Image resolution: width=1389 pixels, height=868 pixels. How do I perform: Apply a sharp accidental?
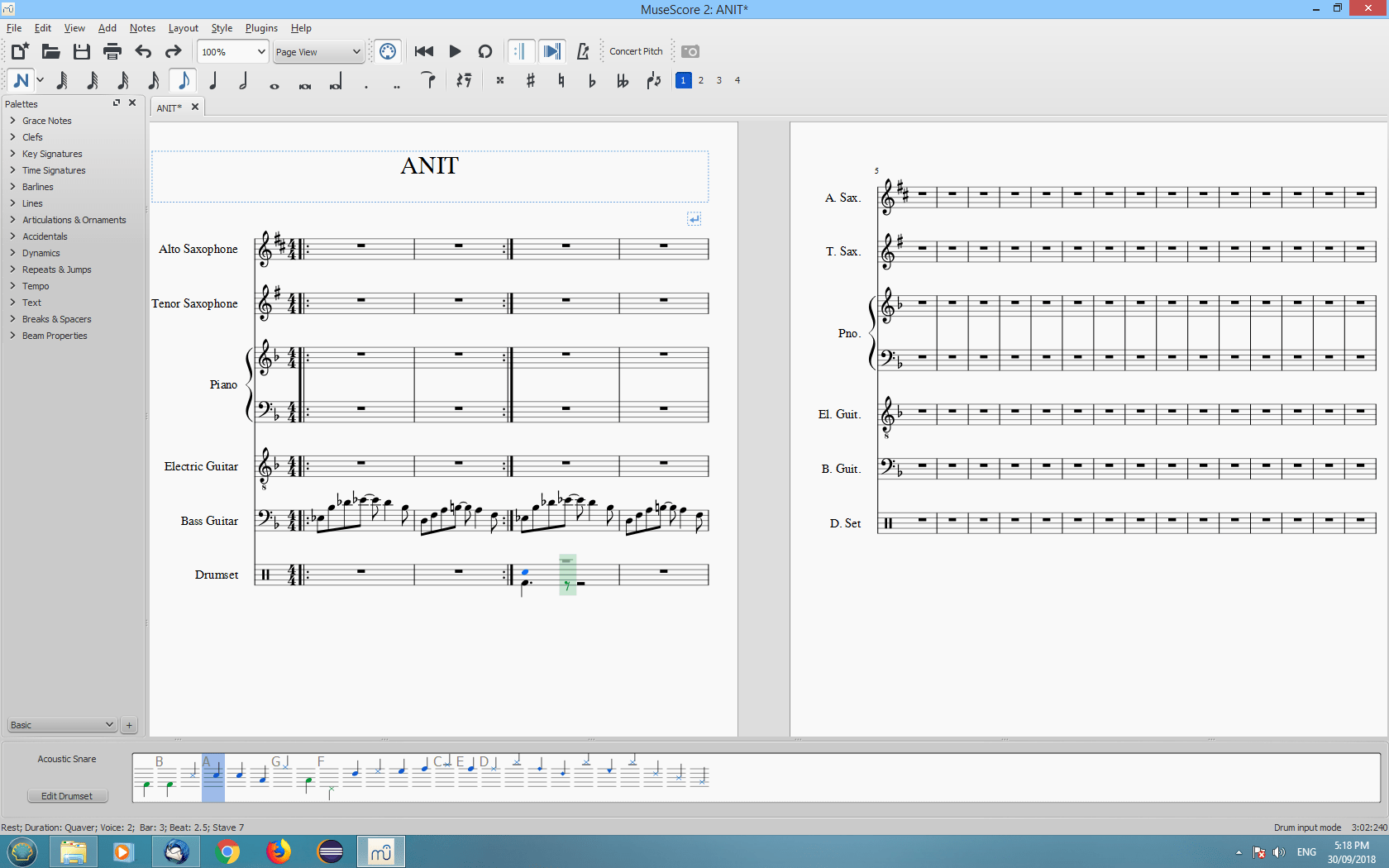[x=530, y=80]
